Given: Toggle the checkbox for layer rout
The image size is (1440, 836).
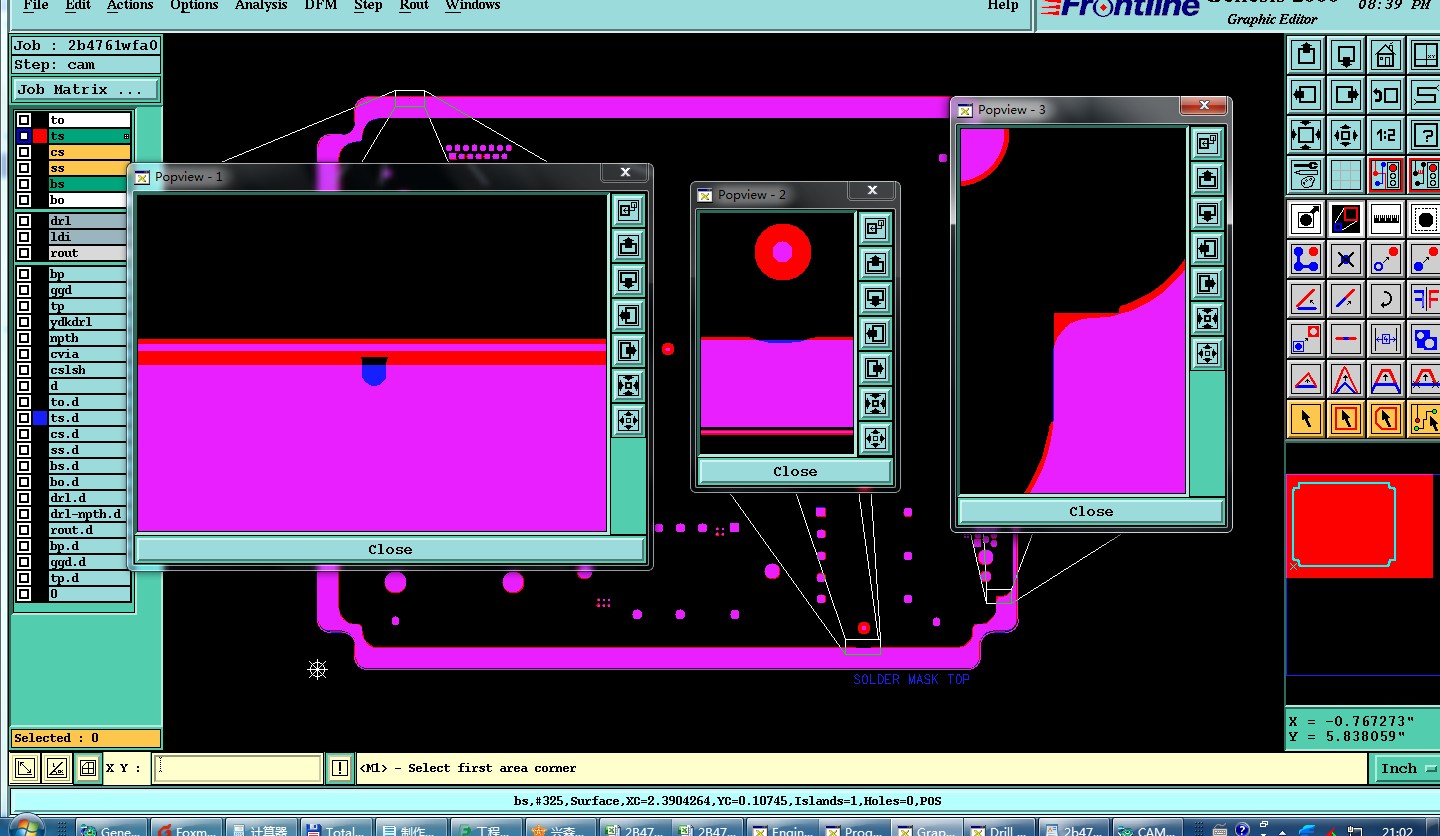Looking at the screenshot, I should 24,253.
